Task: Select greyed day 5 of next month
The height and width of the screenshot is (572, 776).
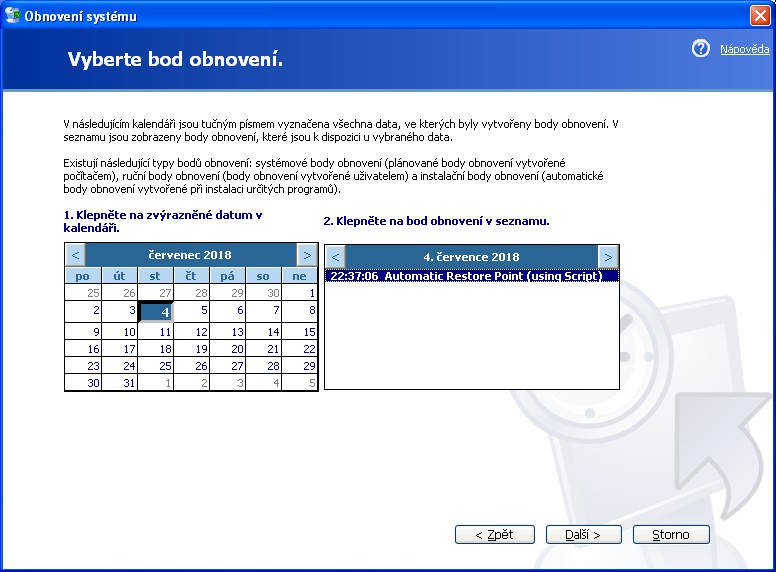Action: [299, 382]
